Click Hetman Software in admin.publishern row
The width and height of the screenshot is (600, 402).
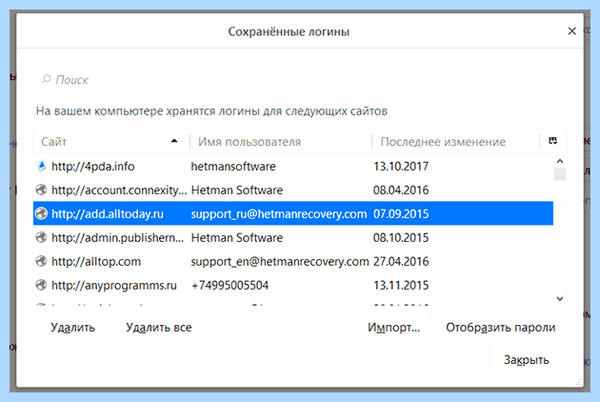tap(237, 238)
